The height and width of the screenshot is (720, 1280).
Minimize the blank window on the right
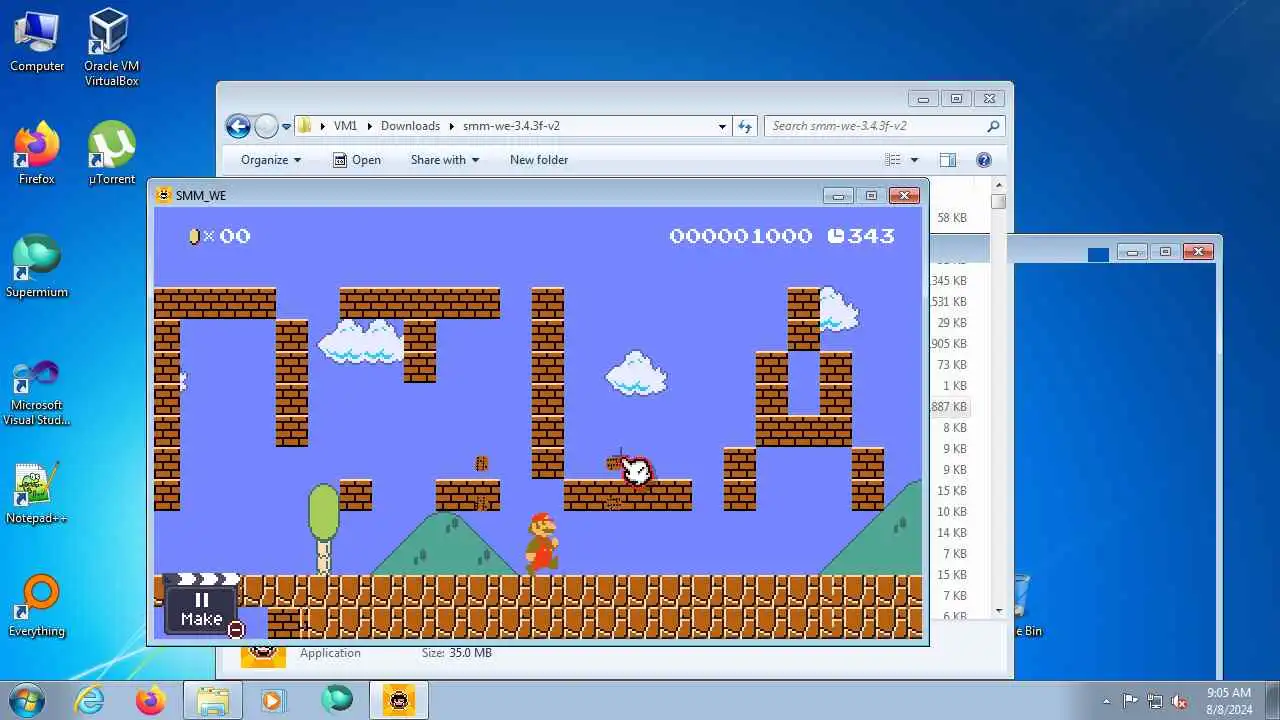1132,252
